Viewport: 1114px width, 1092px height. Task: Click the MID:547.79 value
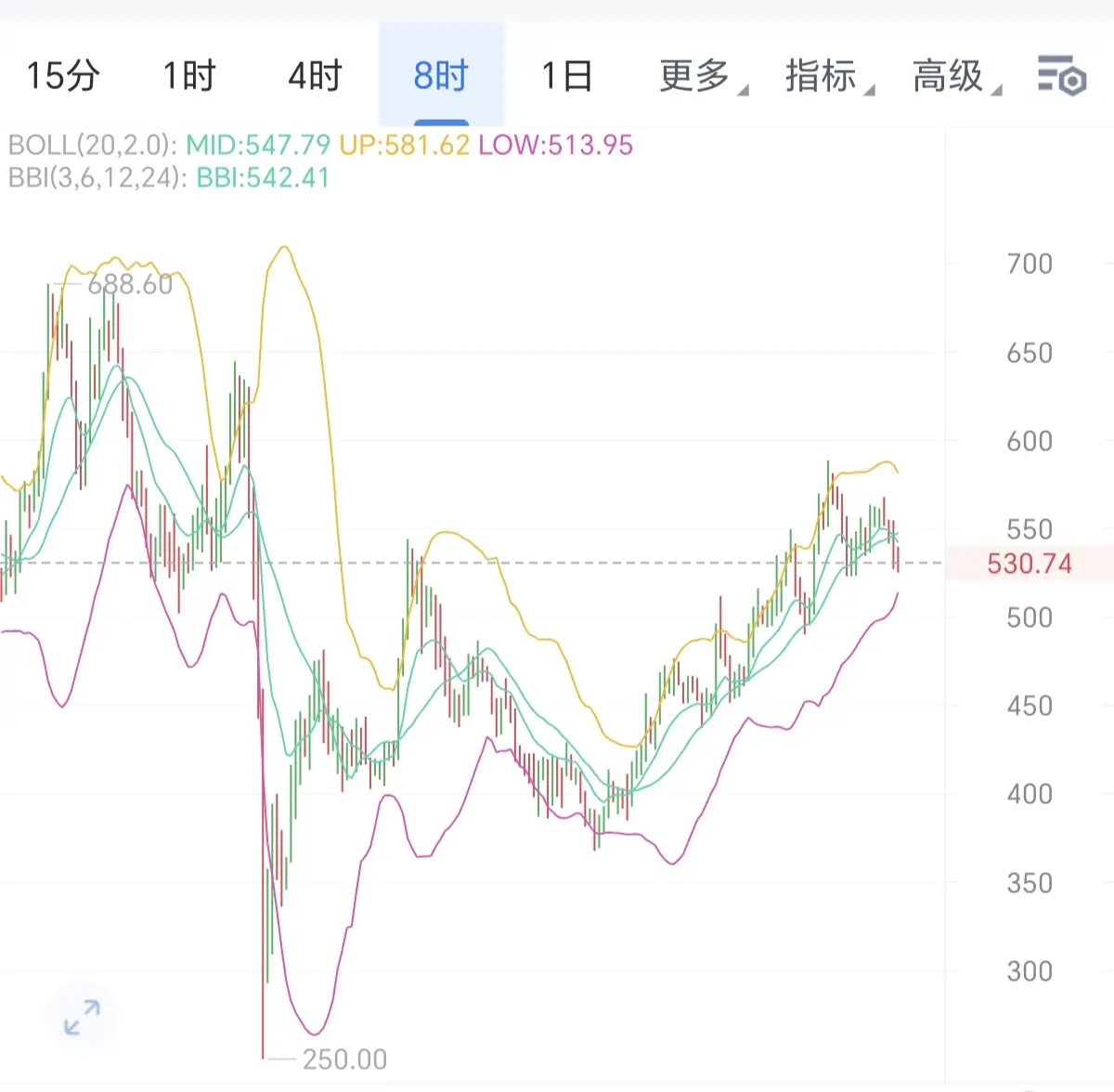click(x=258, y=145)
